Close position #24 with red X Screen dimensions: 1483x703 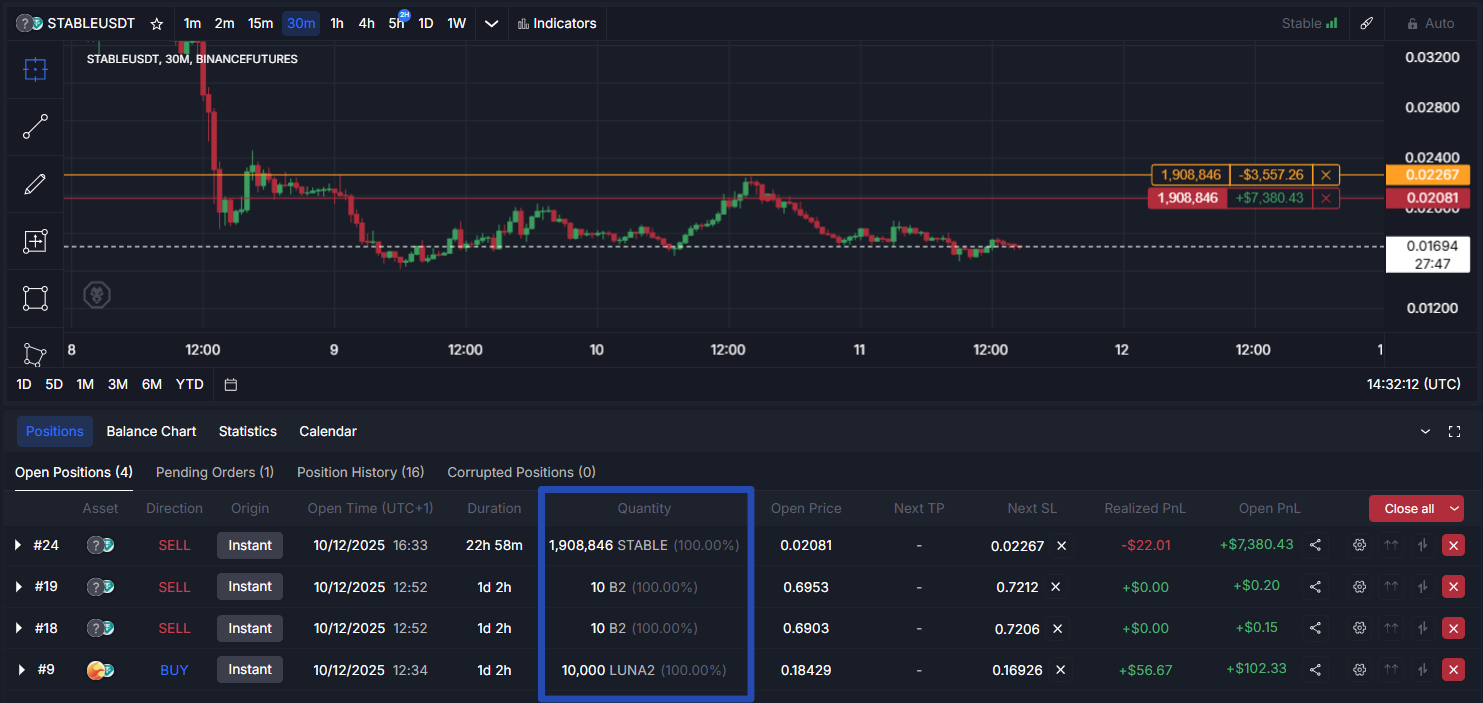coord(1453,545)
